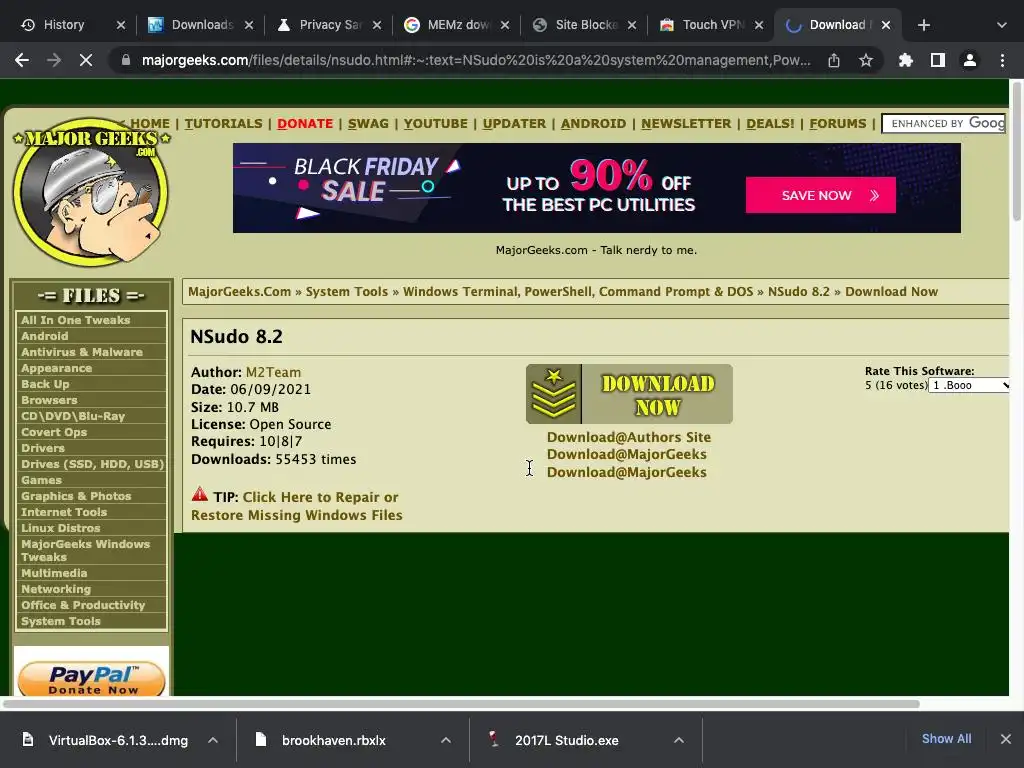Click the browser back arrow
This screenshot has width=1024, height=768.
[22, 60]
